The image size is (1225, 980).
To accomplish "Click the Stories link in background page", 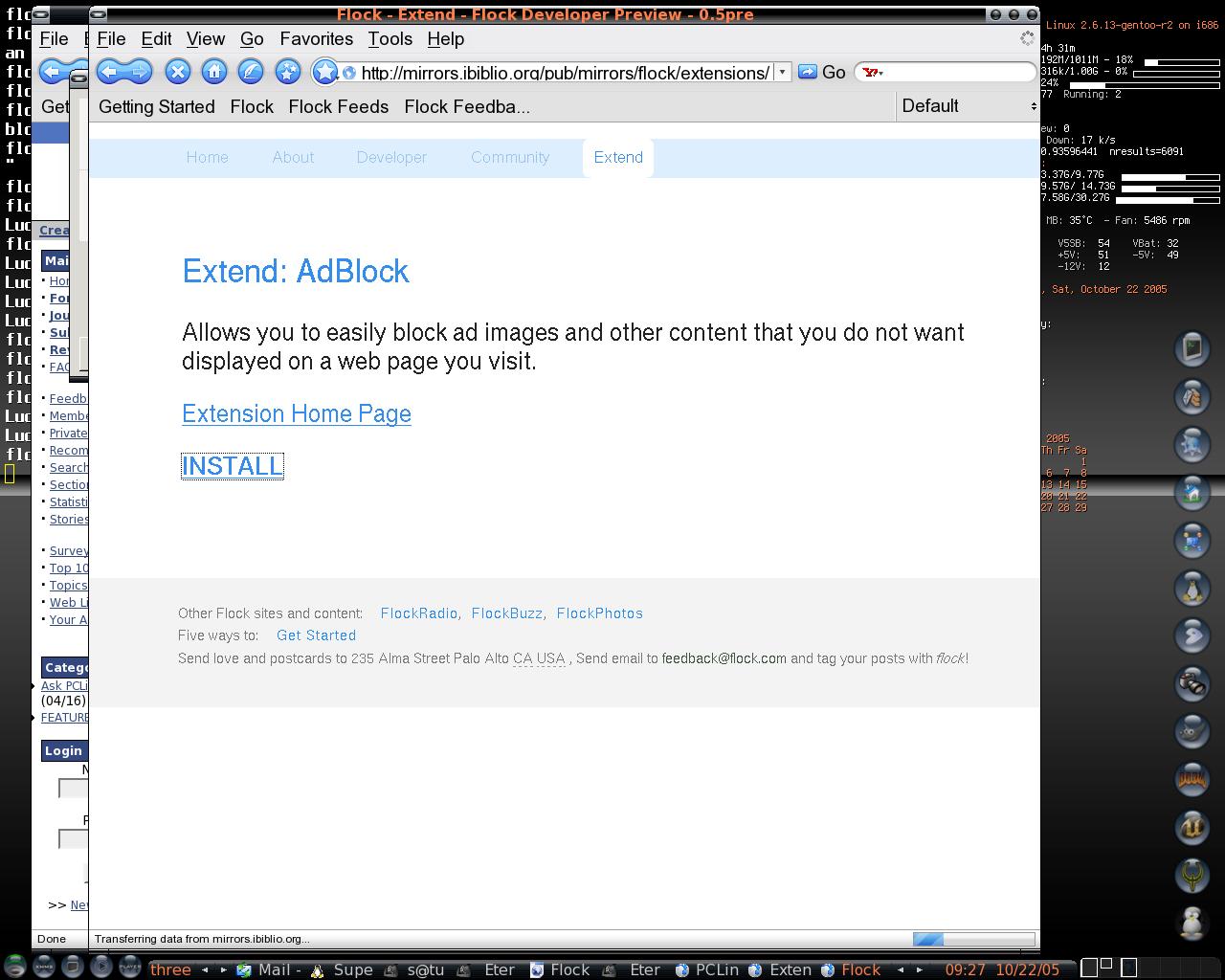I will pyautogui.click(x=69, y=520).
